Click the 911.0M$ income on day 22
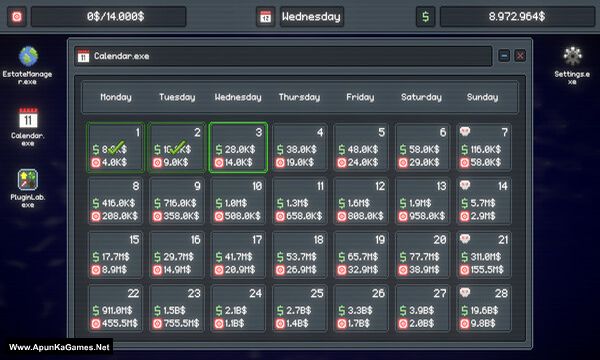This screenshot has height=360, width=600. coord(117,310)
